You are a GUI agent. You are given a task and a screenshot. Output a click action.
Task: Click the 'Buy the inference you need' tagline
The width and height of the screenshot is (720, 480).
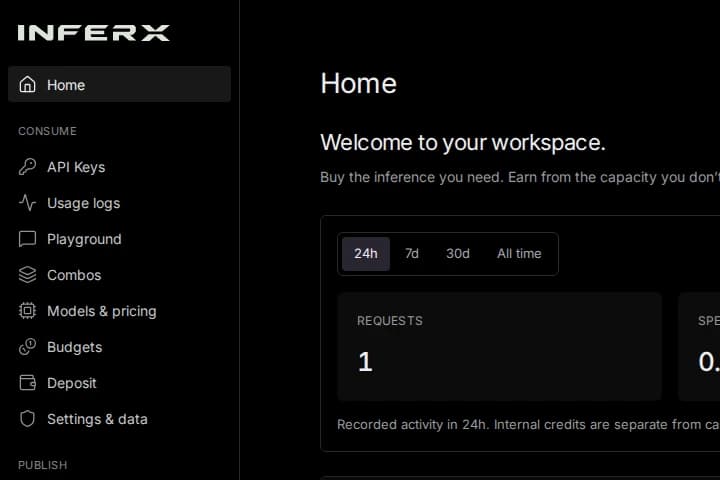pyautogui.click(x=520, y=177)
